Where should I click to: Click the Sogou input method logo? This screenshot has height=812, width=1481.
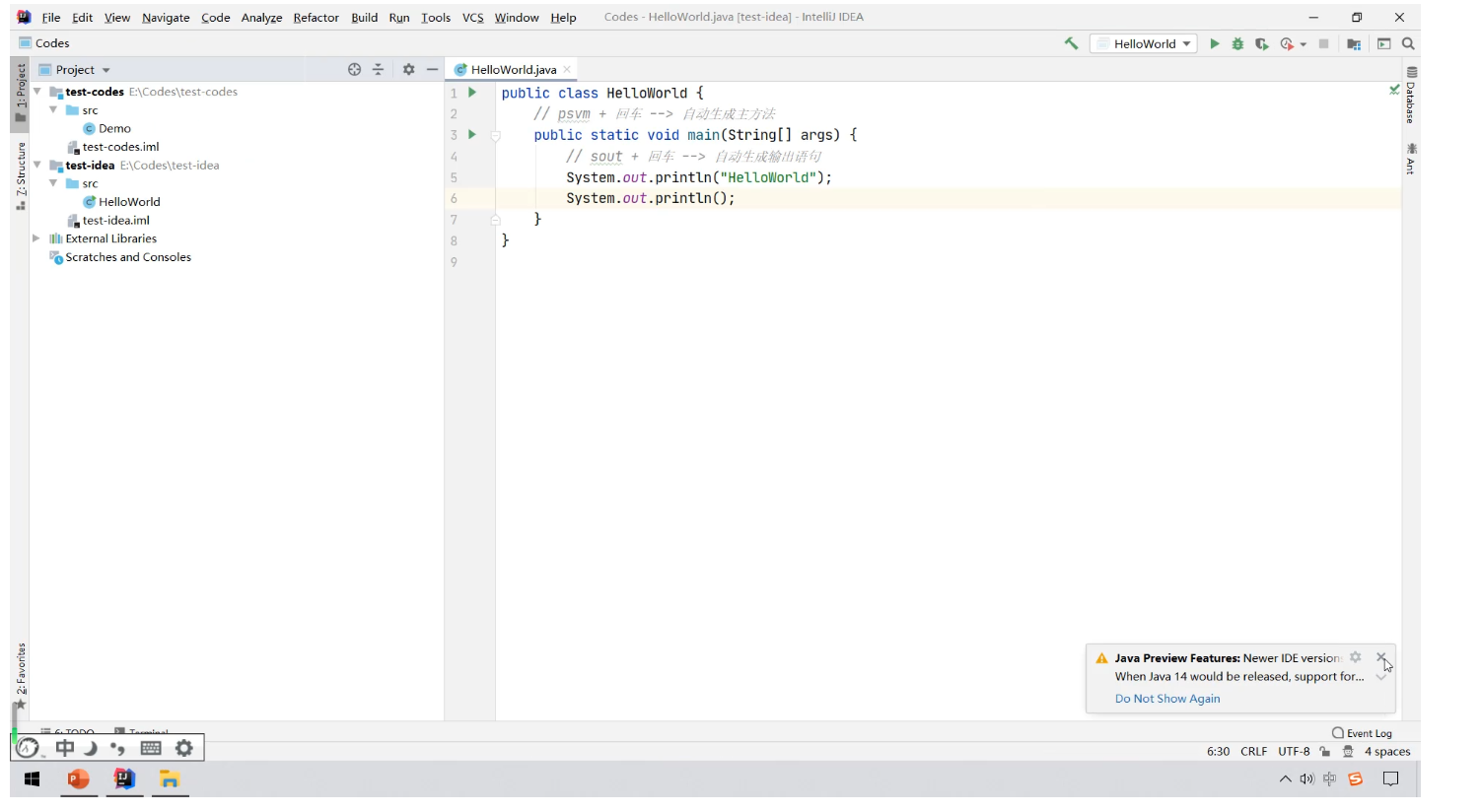[28, 748]
